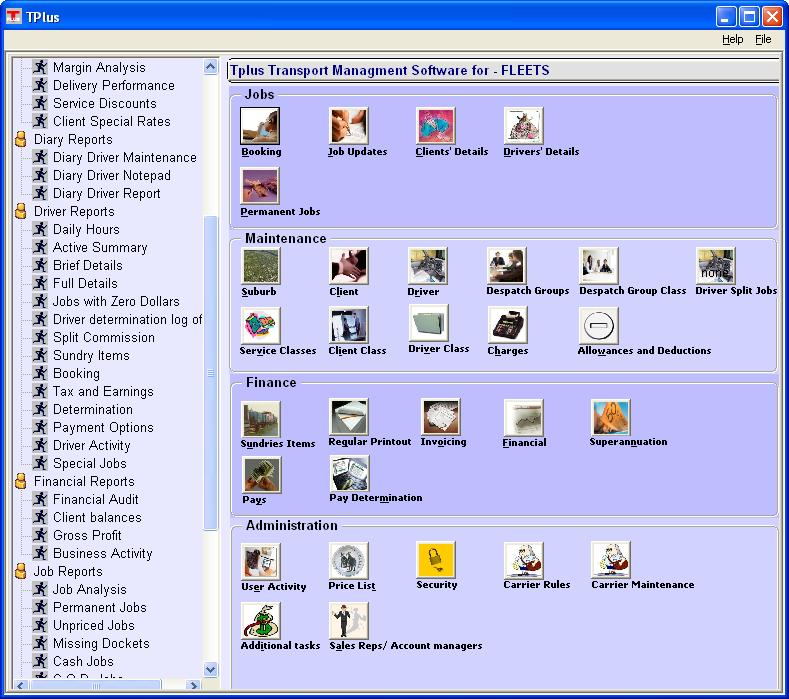Open Carrier Rules
Screen dimensions: 789x699
(524, 560)
